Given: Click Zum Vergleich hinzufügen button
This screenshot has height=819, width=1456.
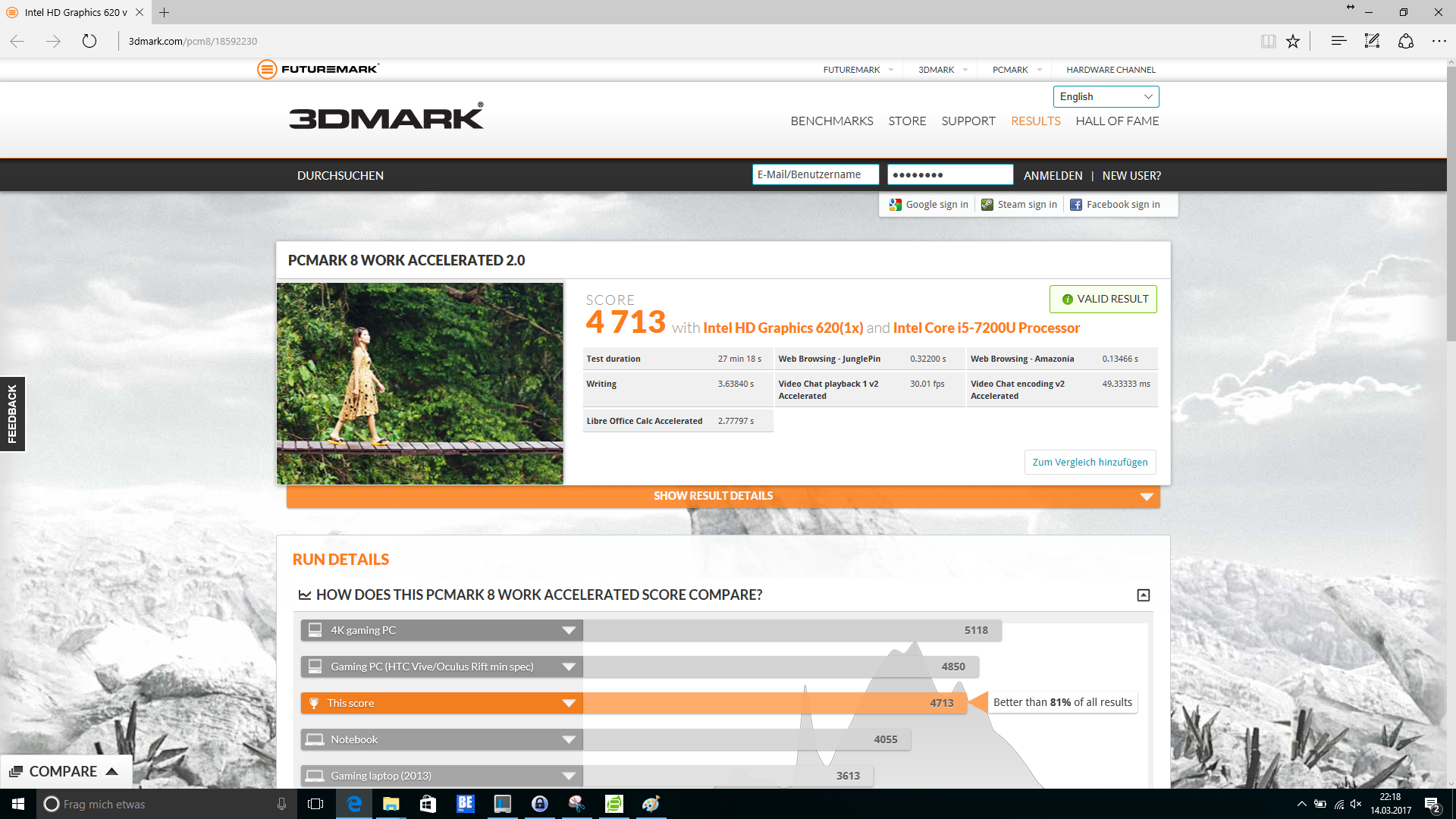Looking at the screenshot, I should [1090, 462].
